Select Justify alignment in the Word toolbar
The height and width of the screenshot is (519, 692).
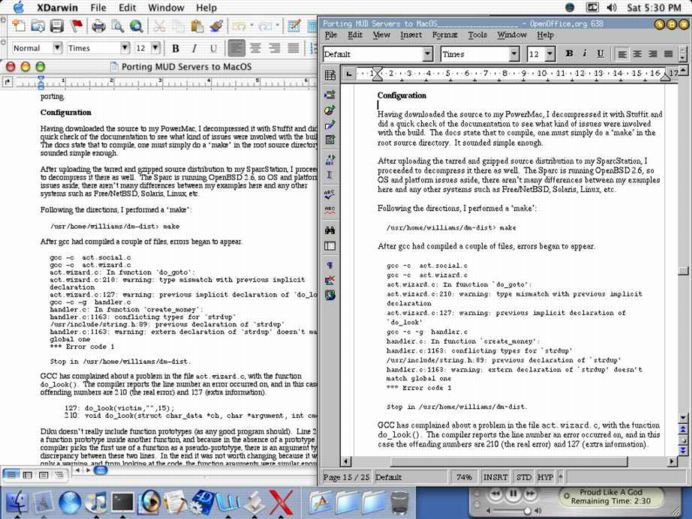tap(293, 48)
